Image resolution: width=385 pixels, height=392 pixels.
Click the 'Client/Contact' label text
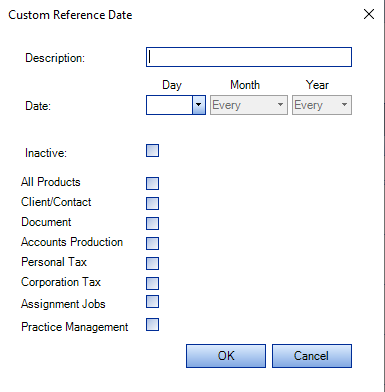(56, 202)
